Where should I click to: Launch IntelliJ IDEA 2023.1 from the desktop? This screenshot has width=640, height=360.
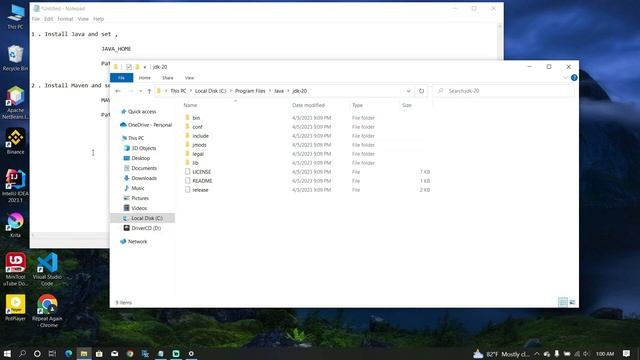pyautogui.click(x=16, y=186)
